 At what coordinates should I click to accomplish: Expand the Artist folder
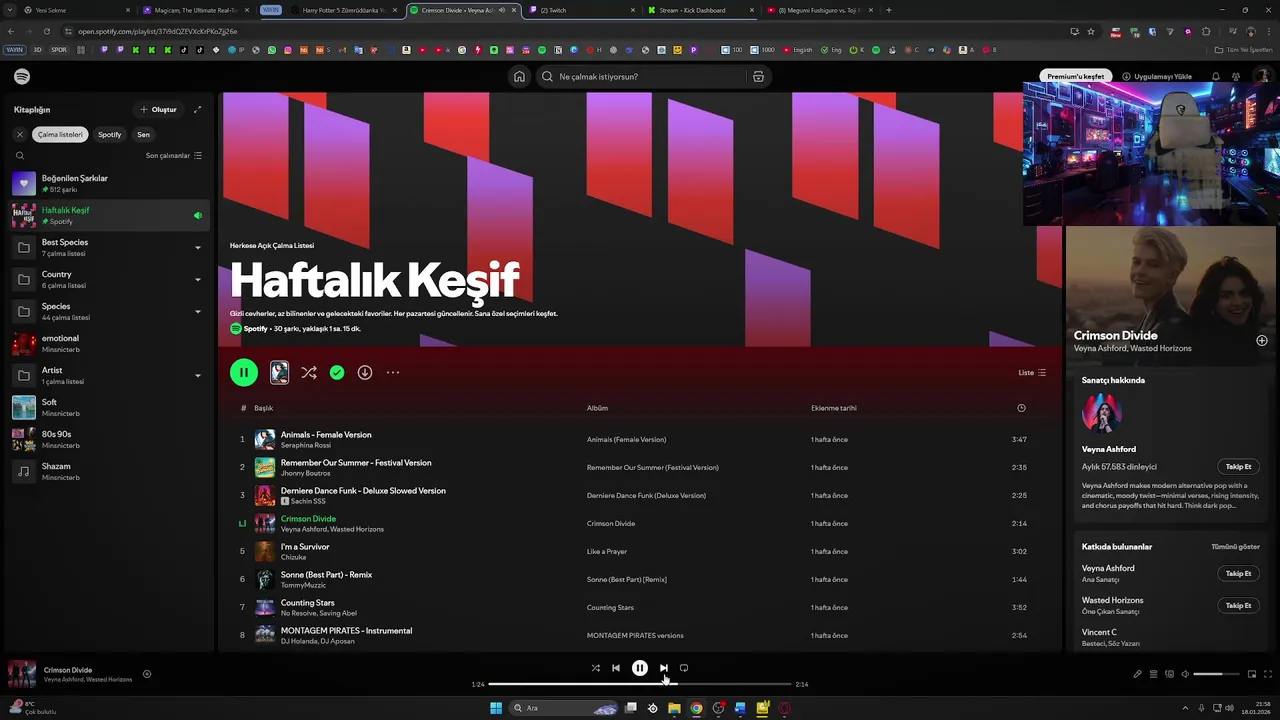point(197,376)
